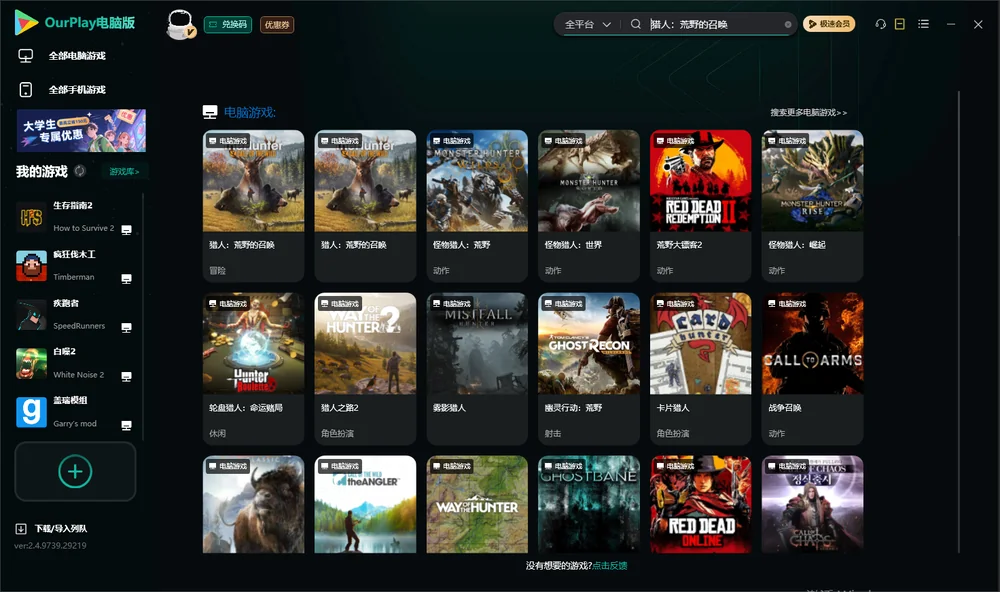
Task: Click the 角色扮演 label under 猎人之路2
Action: 337,433
